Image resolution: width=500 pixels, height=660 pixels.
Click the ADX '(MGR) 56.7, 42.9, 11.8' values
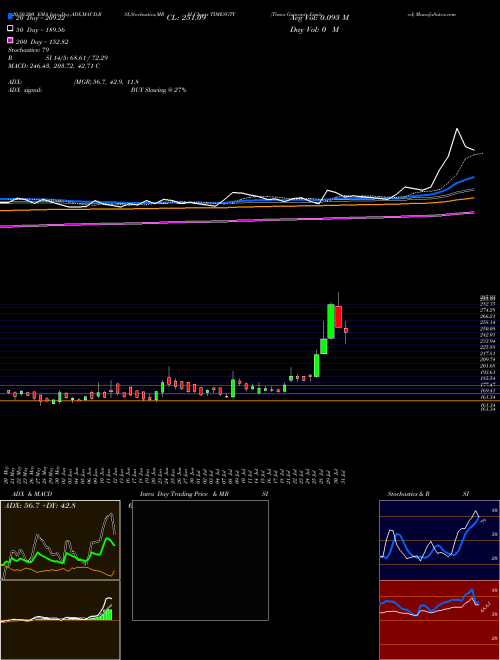tap(106, 82)
